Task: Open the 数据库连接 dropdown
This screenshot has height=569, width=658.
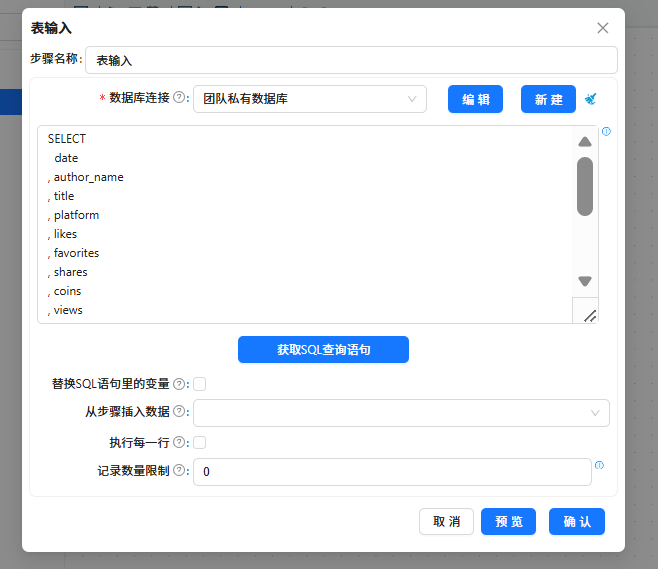Action: 310,99
